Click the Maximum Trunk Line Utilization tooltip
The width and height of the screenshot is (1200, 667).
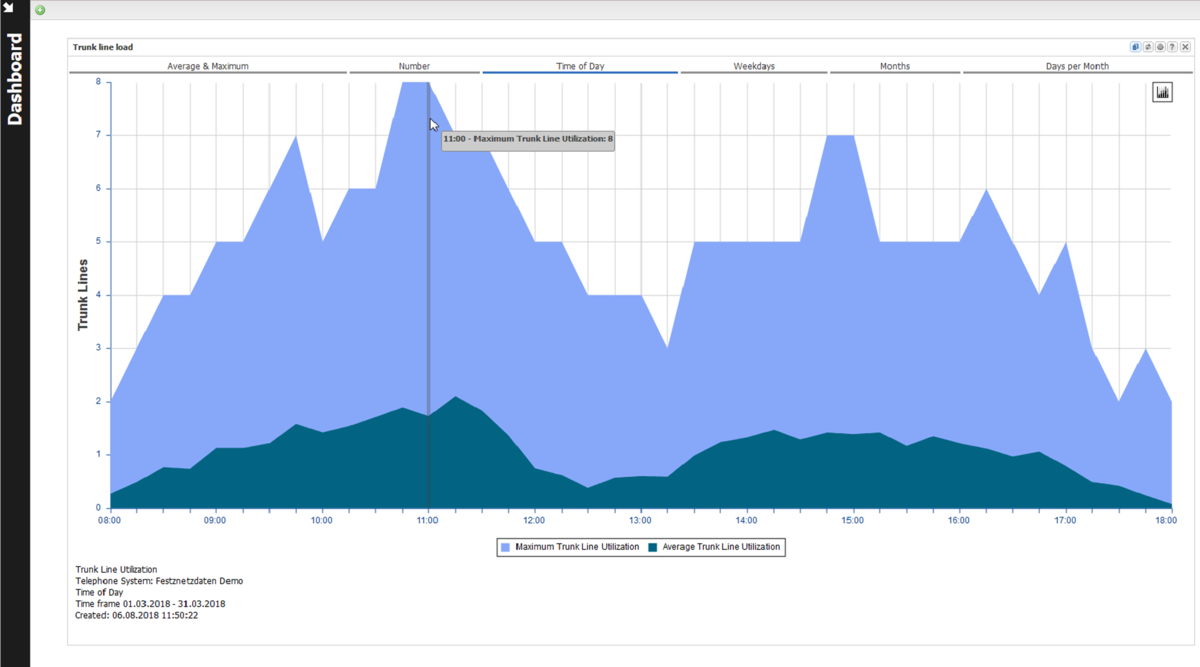pos(528,139)
